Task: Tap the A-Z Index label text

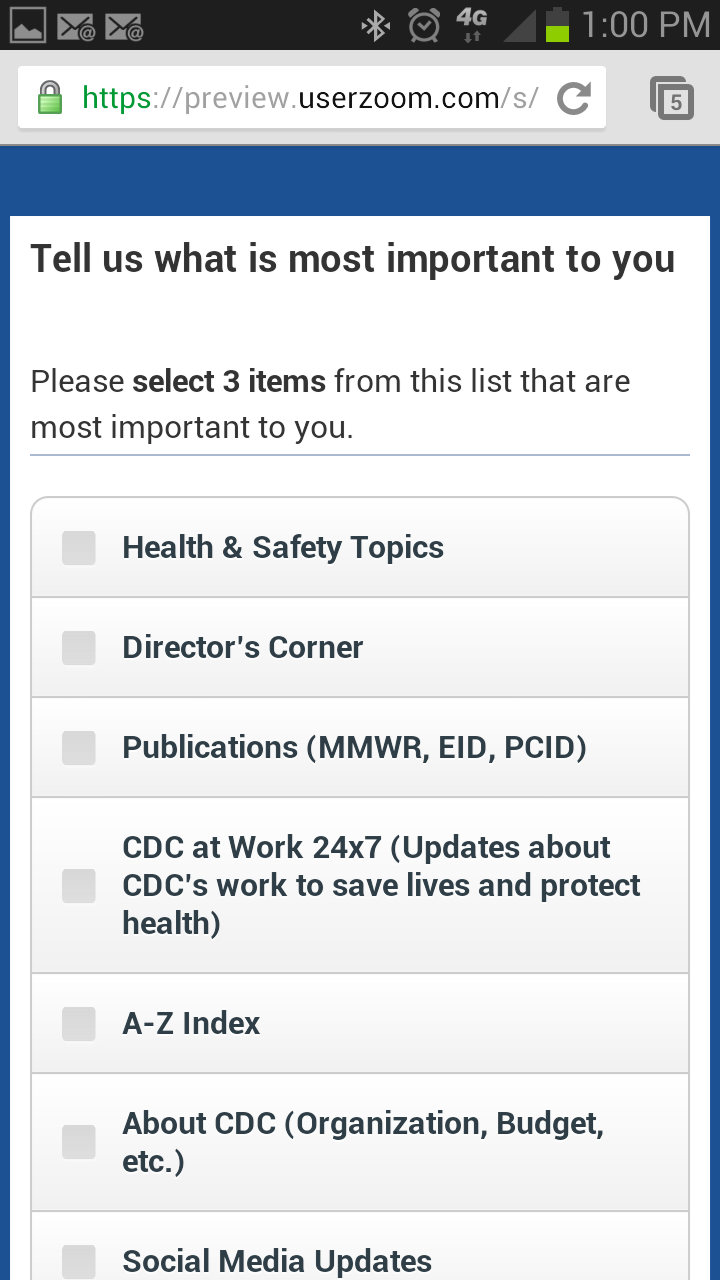Action: tap(191, 1024)
